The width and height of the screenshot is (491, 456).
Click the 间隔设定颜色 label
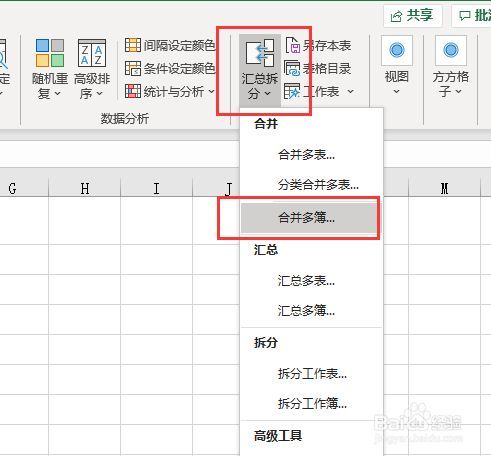(179, 45)
